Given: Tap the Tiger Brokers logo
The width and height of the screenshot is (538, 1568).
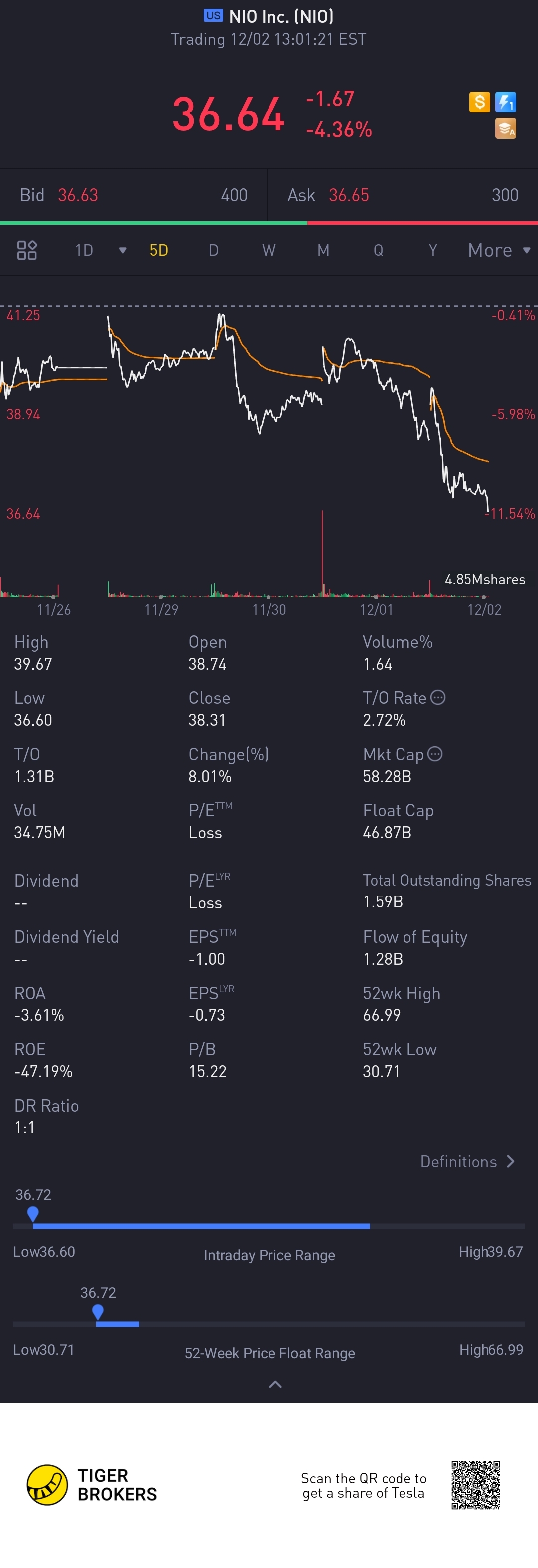Looking at the screenshot, I should tap(92, 1484).
